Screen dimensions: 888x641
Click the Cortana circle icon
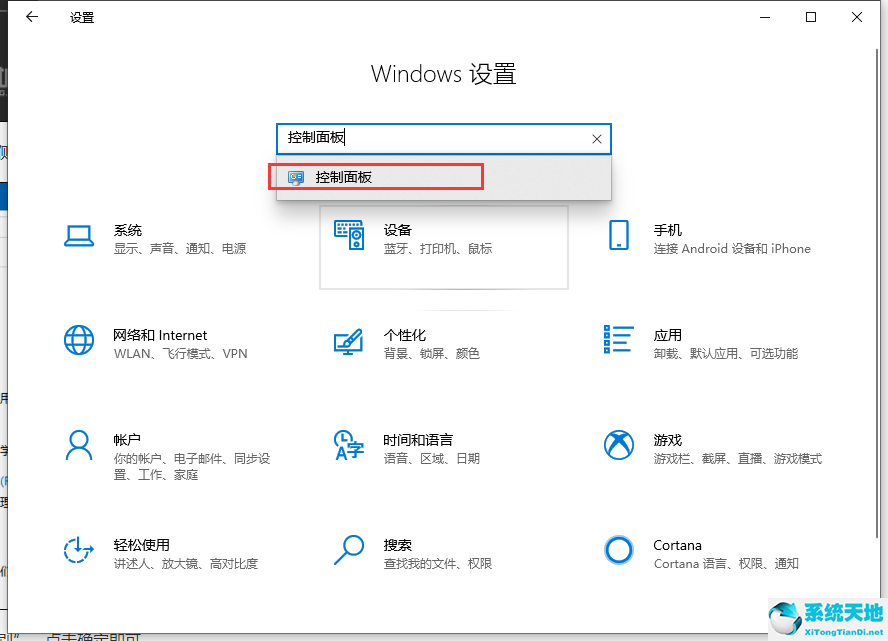619,551
